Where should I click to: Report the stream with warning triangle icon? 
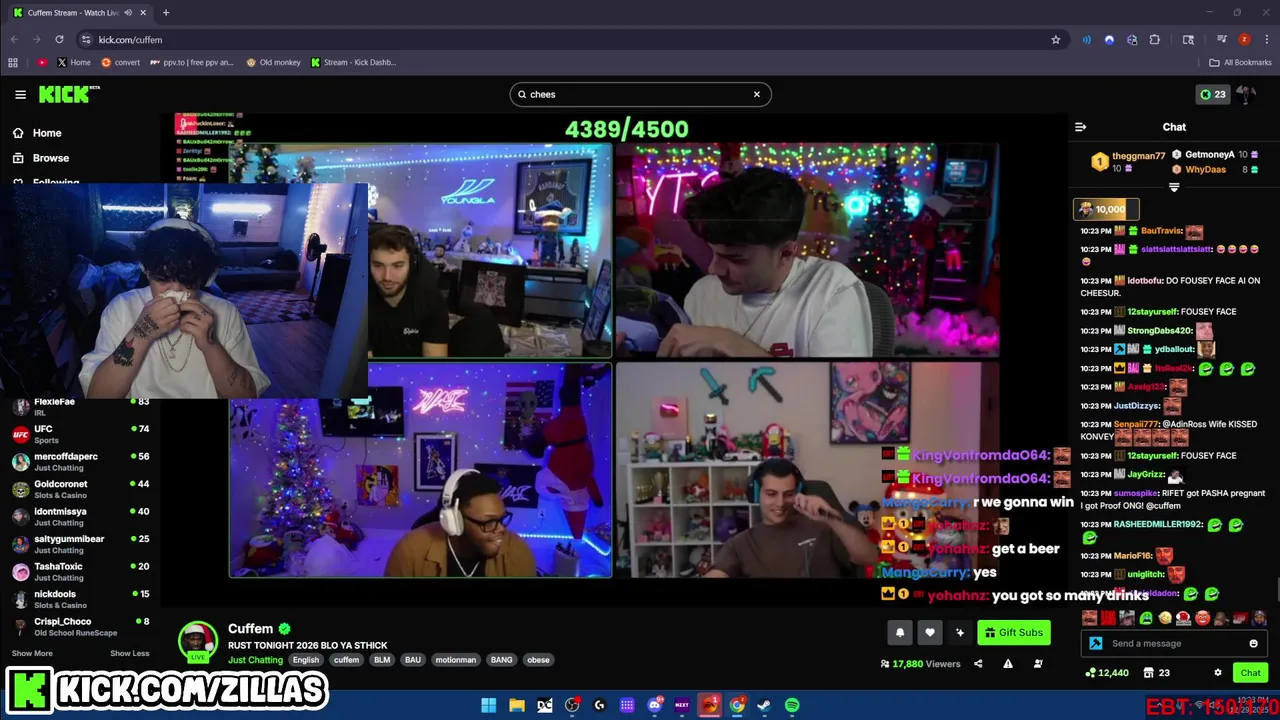1008,664
